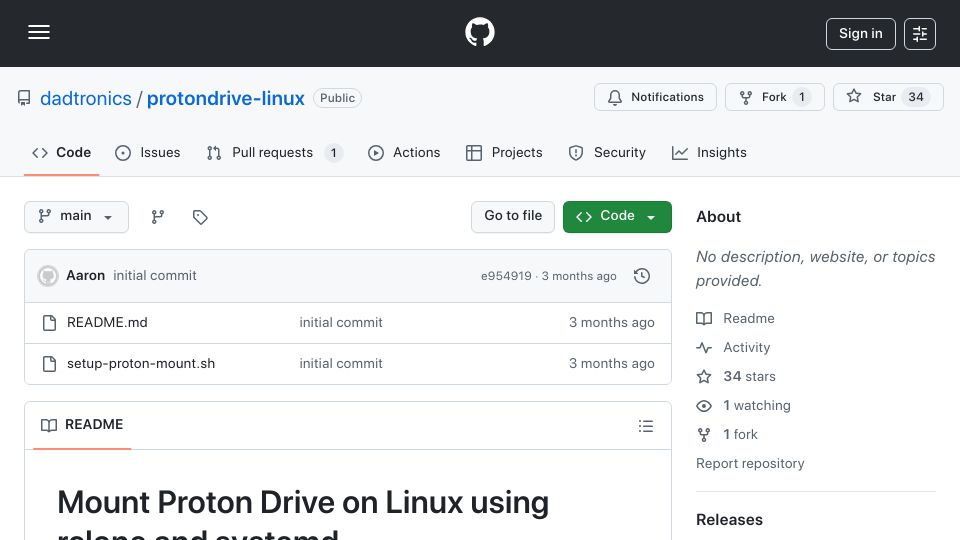Open the Pull requests tab
960x540 pixels.
point(274,152)
